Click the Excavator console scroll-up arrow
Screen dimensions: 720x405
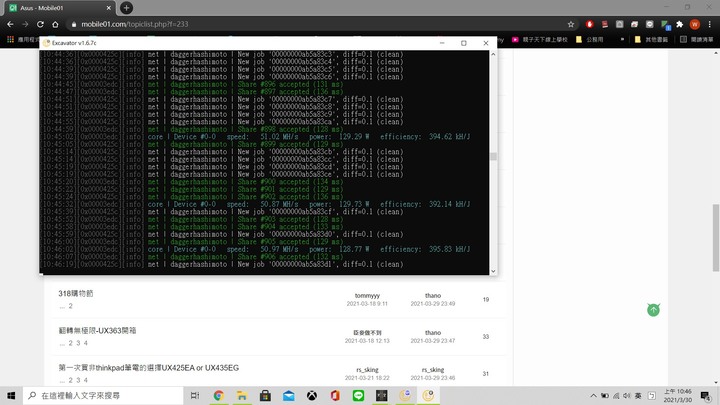coord(493,54)
